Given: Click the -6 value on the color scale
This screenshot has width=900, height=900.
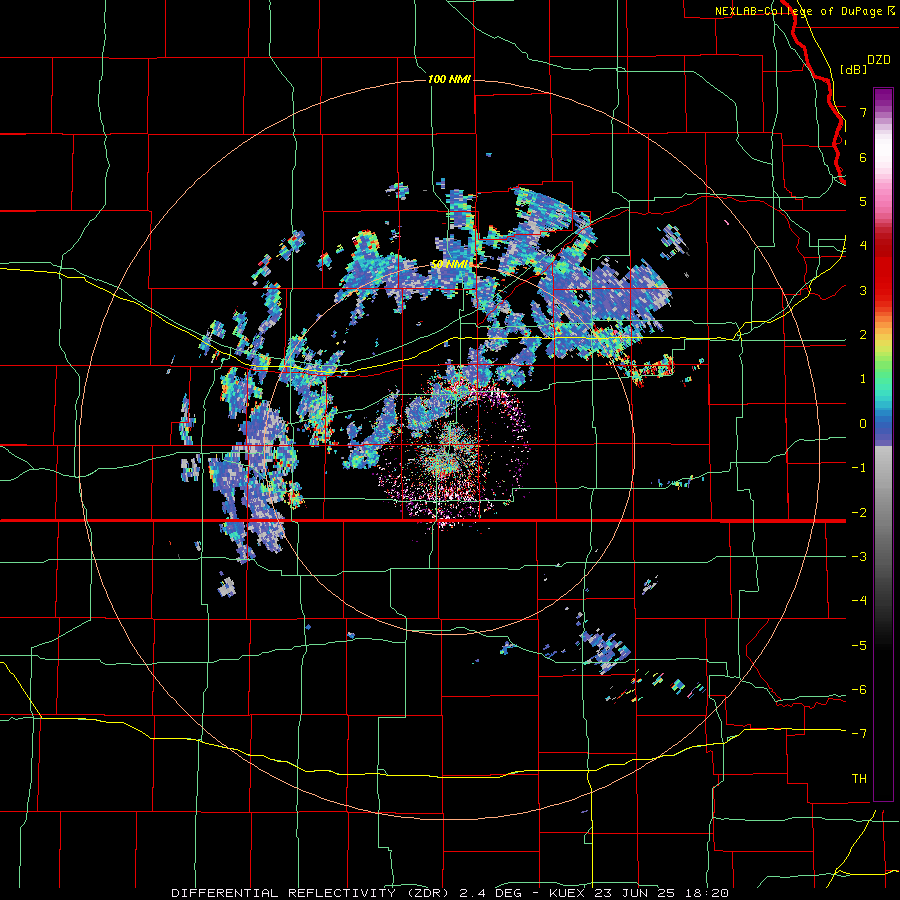Looking at the screenshot, I should (859, 690).
